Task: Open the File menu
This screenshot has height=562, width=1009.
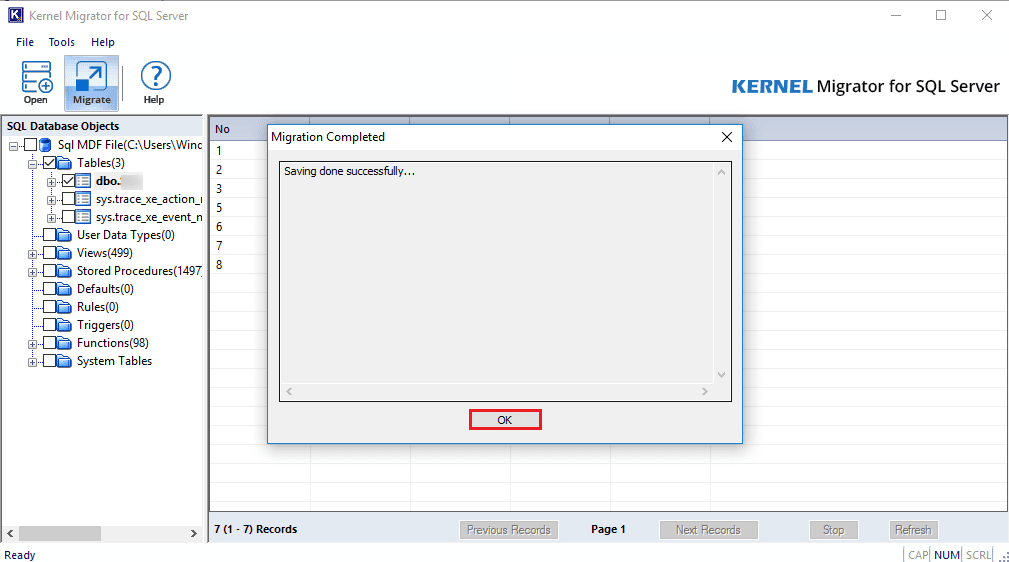Action: (x=25, y=42)
